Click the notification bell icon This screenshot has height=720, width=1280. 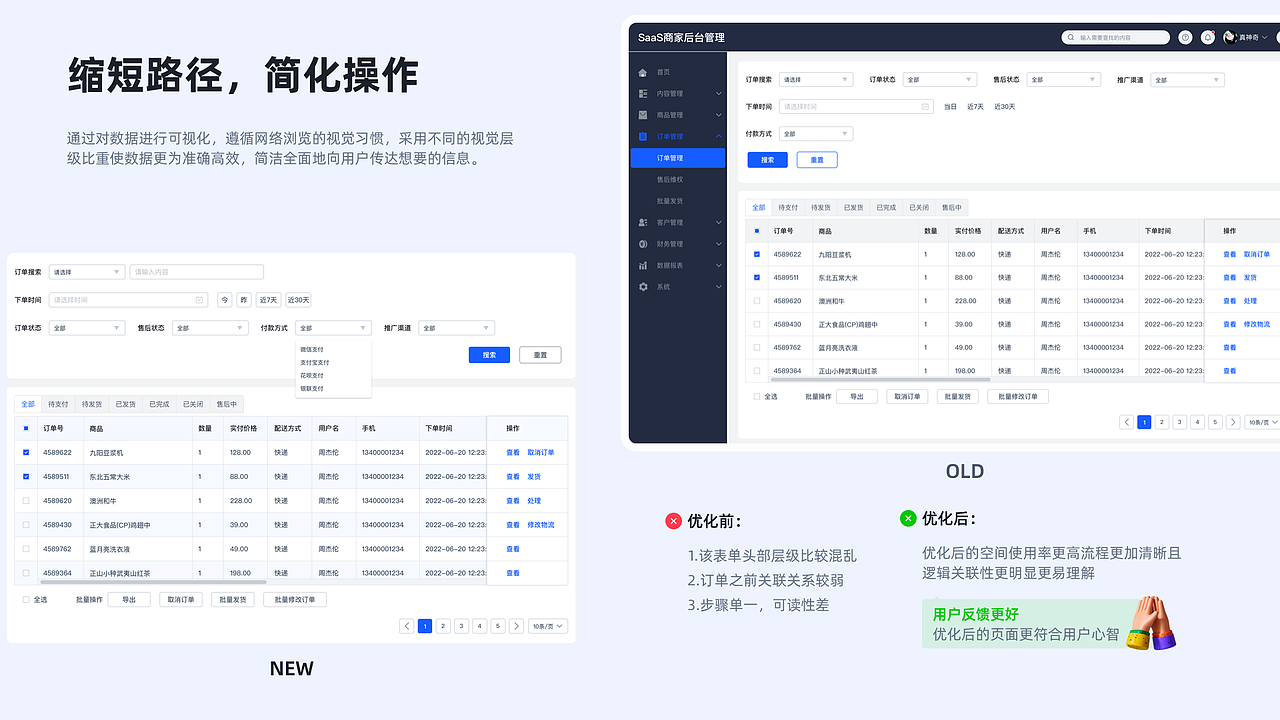coord(1208,37)
